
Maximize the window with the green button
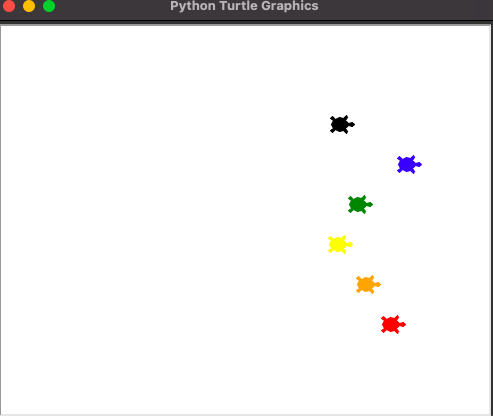[x=49, y=6]
